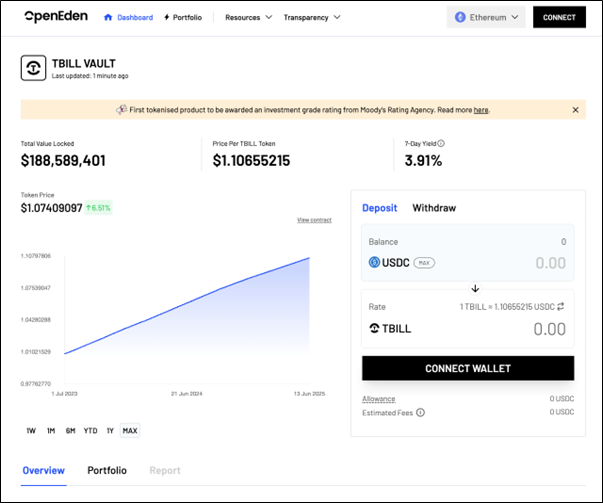Click the '1 TBILL ≈ 1.10655215 USDC' rate text

tap(507, 307)
